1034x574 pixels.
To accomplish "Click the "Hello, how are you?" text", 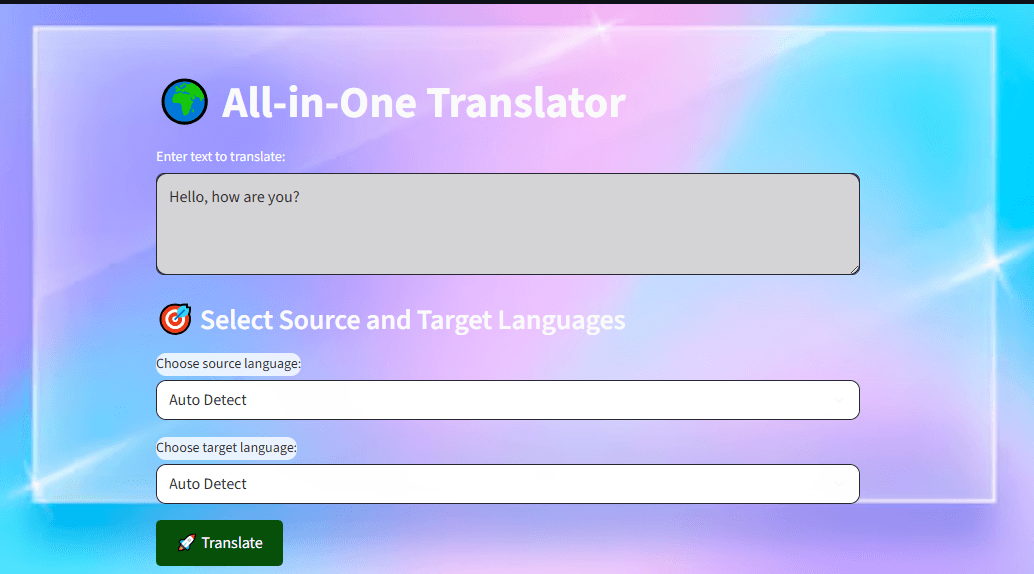I will 234,197.
